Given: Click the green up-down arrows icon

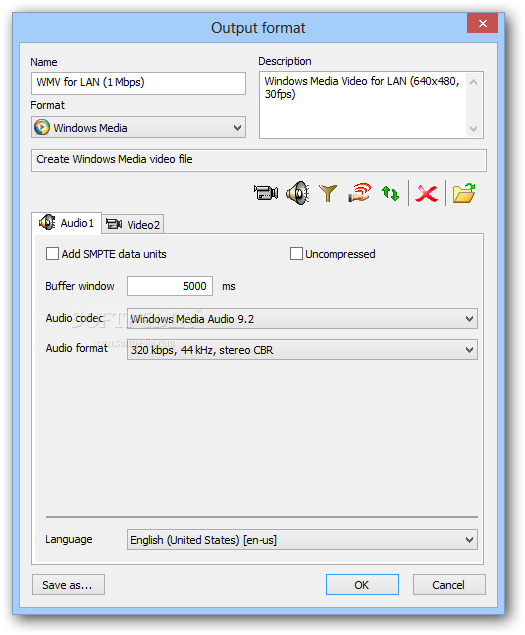Looking at the screenshot, I should (390, 193).
